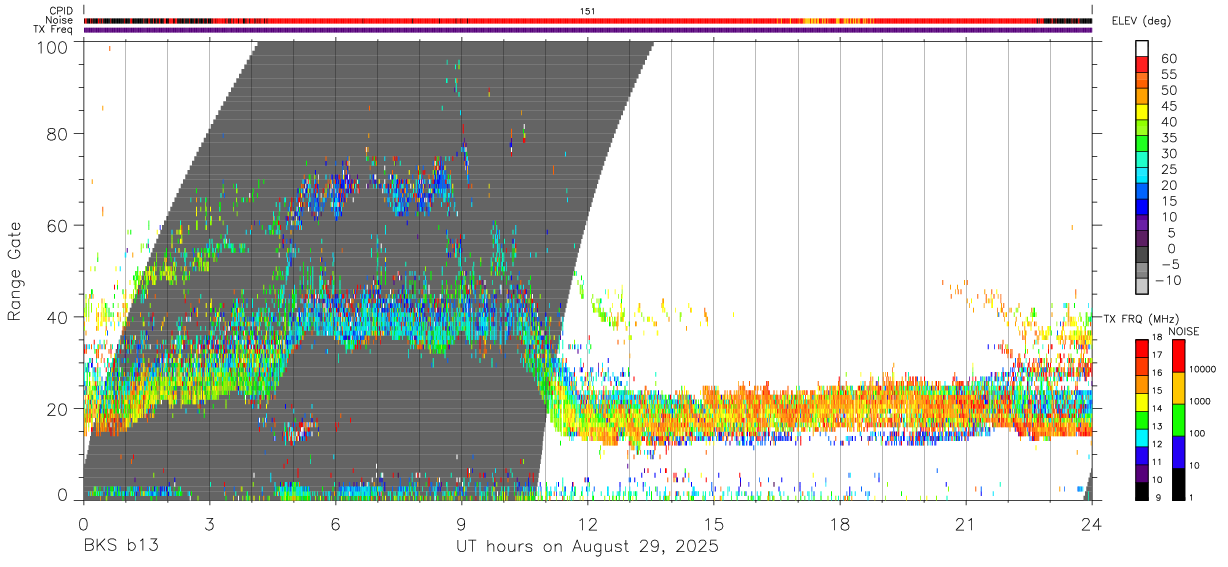Click the 1000 tick on NOISE scale
Screen dimensions: 1228x567
(1202, 401)
